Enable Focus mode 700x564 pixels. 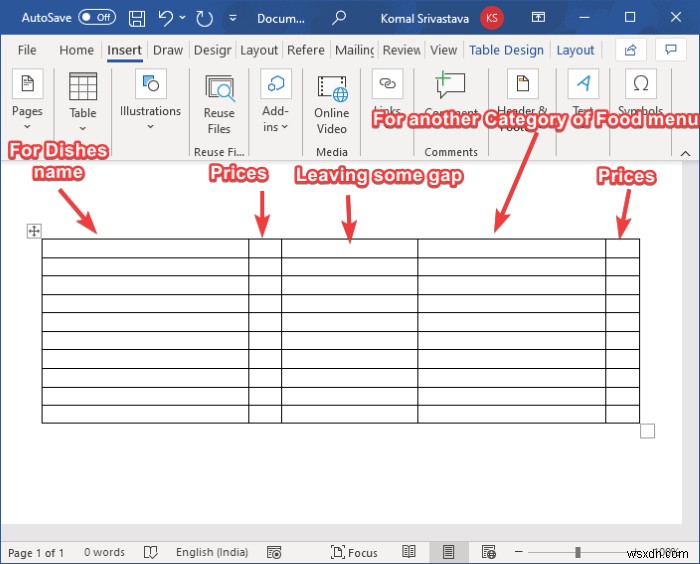coord(354,552)
